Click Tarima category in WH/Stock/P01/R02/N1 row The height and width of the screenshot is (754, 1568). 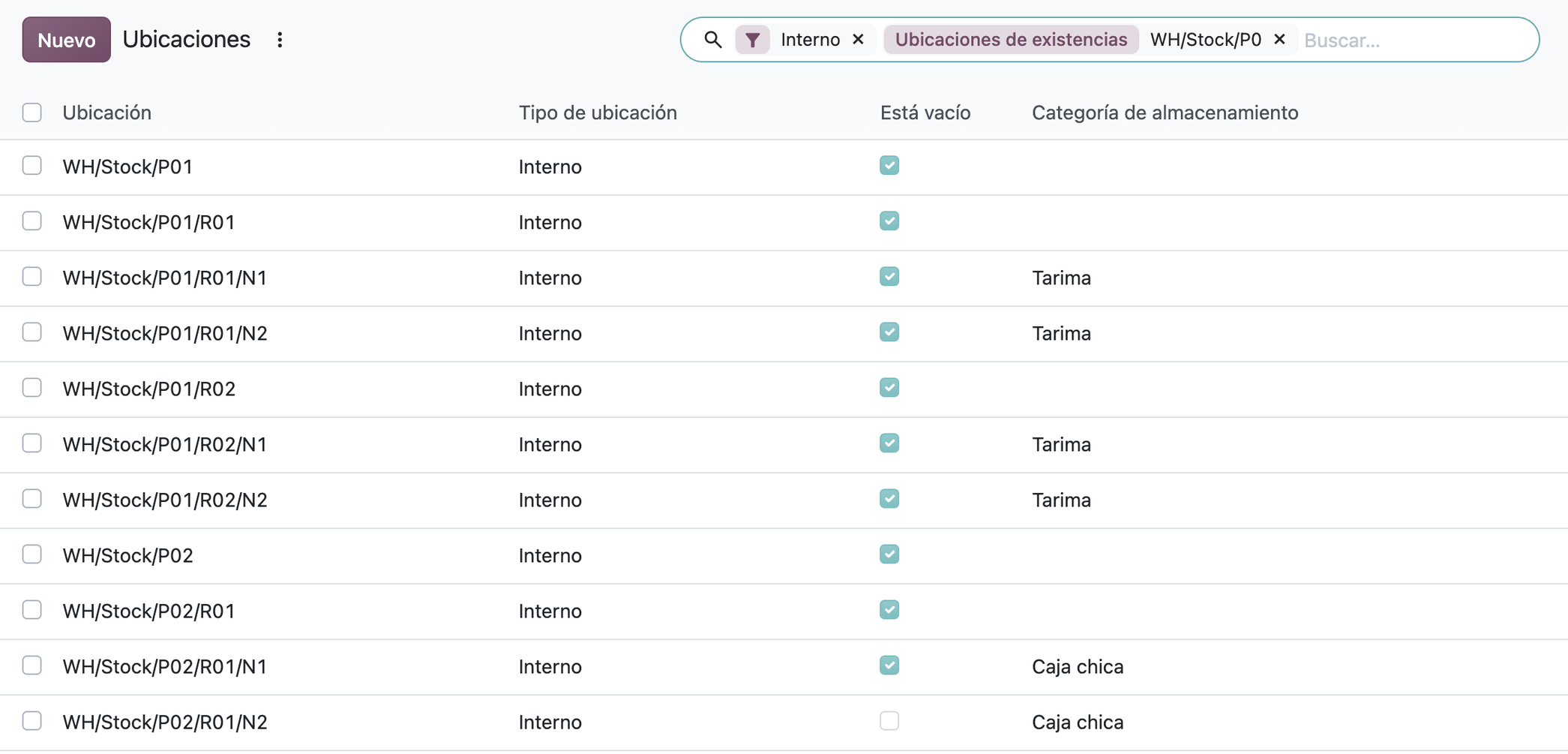(x=1061, y=444)
